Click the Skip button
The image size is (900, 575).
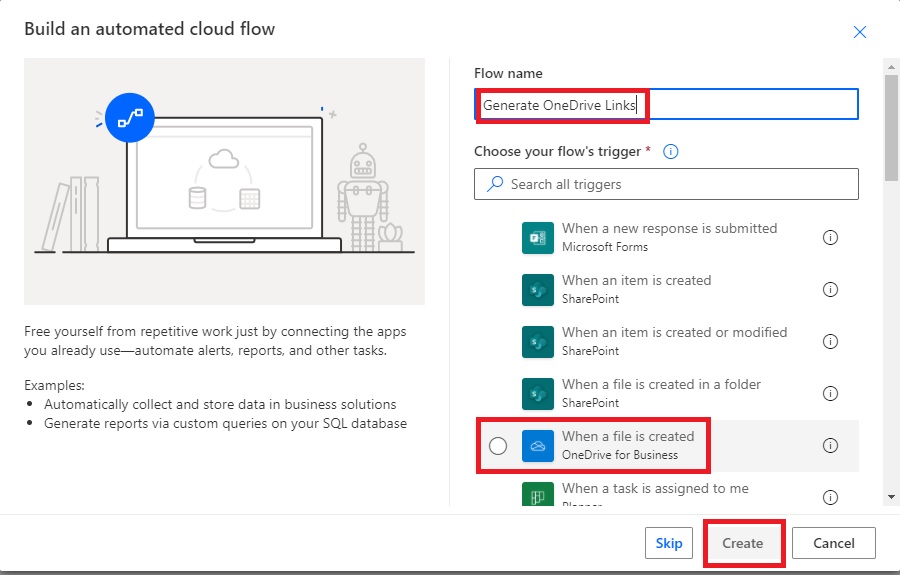tap(669, 543)
